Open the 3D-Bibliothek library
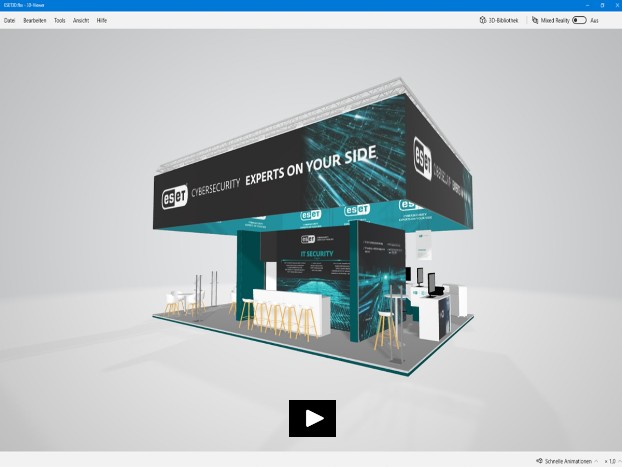This screenshot has height=467, width=622. pyautogui.click(x=504, y=20)
